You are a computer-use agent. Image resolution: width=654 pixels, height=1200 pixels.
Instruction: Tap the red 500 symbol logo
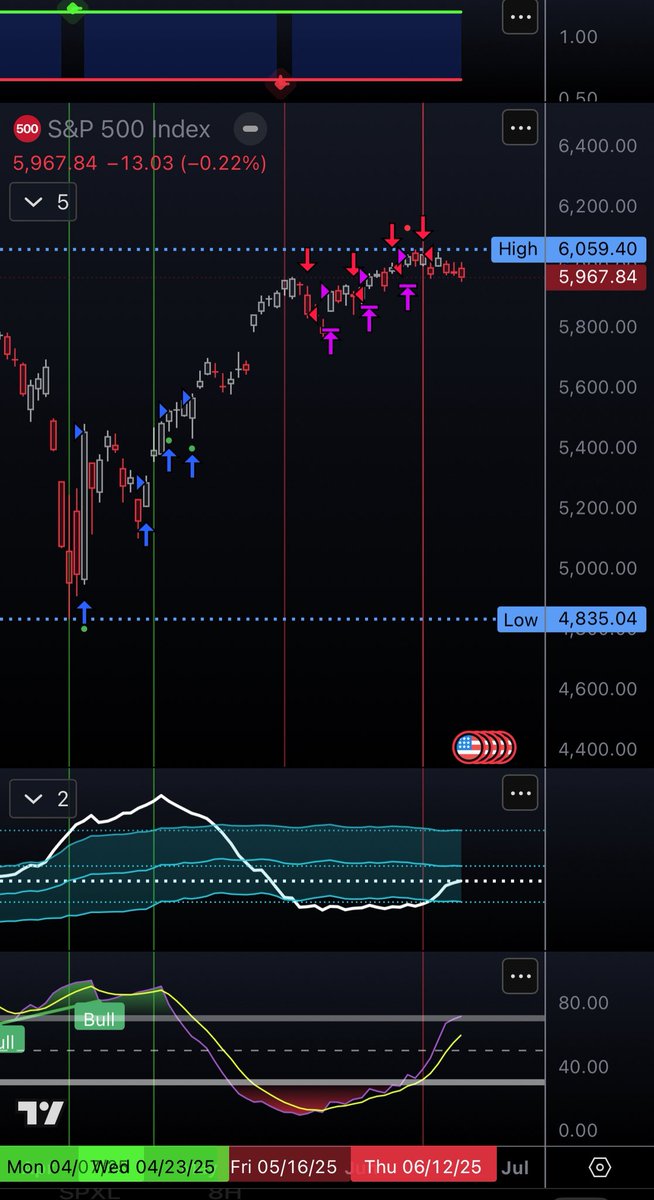click(27, 129)
